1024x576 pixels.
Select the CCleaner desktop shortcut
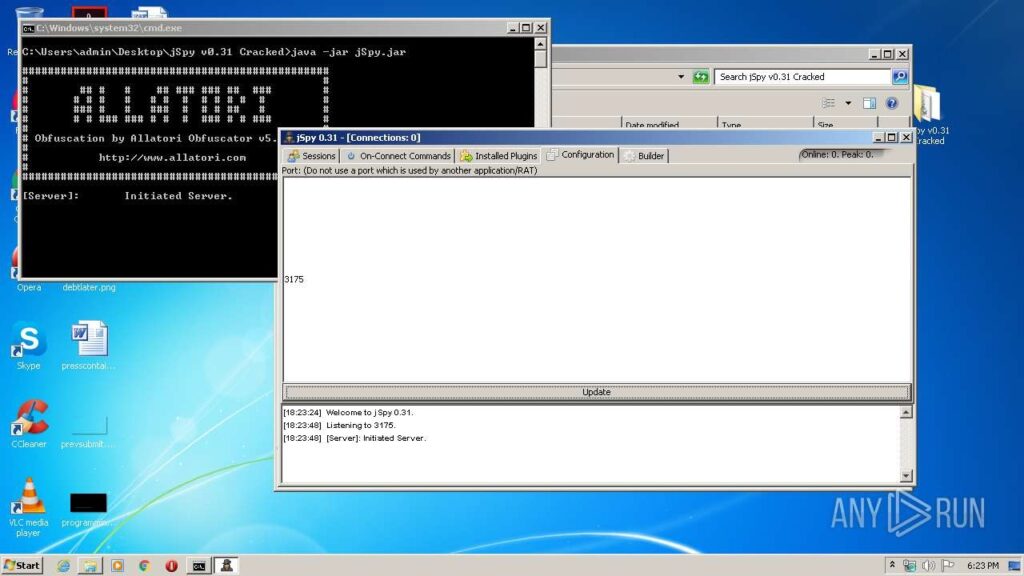click(x=29, y=424)
